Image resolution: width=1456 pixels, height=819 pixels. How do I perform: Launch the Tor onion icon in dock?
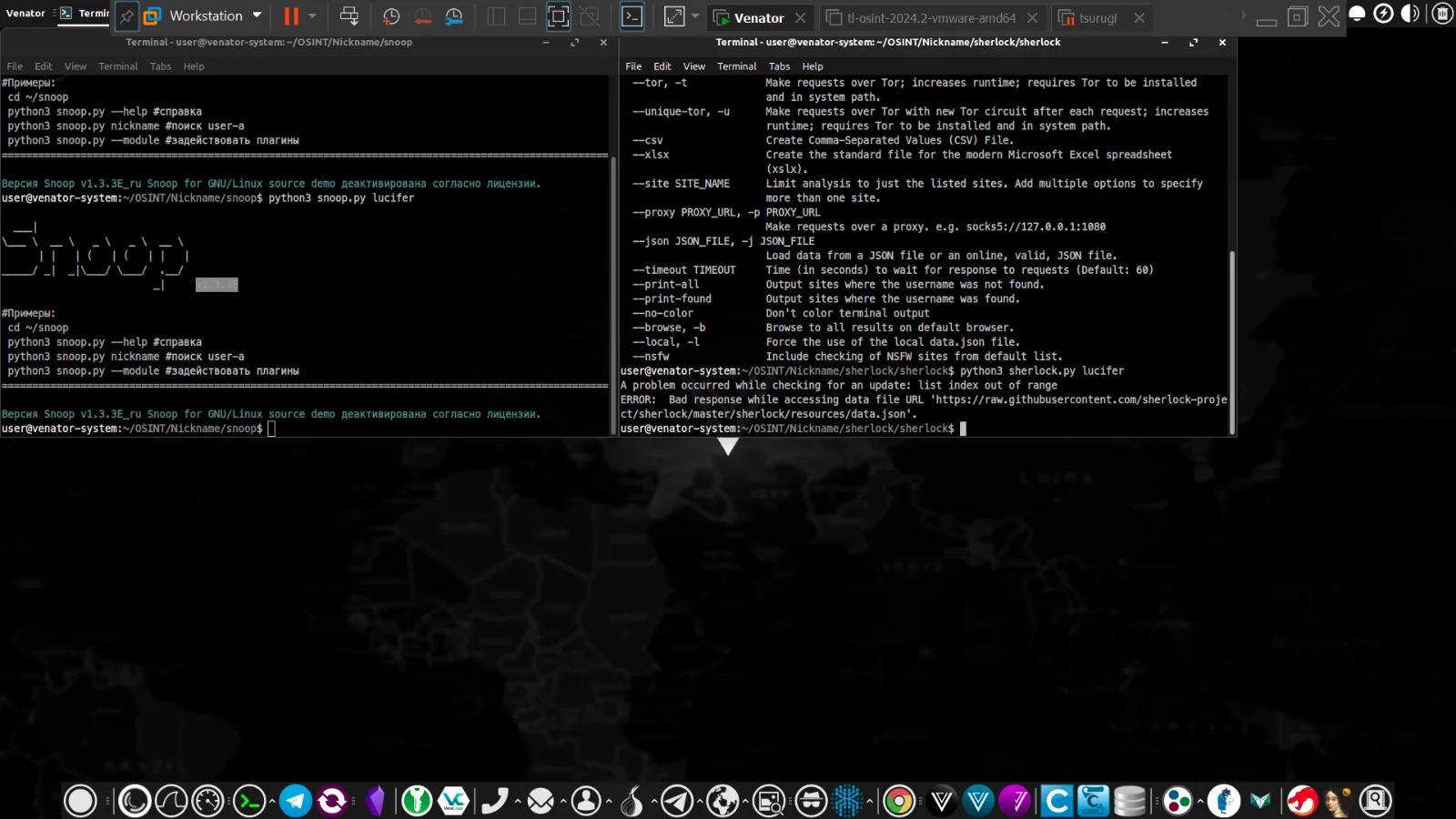(632, 801)
